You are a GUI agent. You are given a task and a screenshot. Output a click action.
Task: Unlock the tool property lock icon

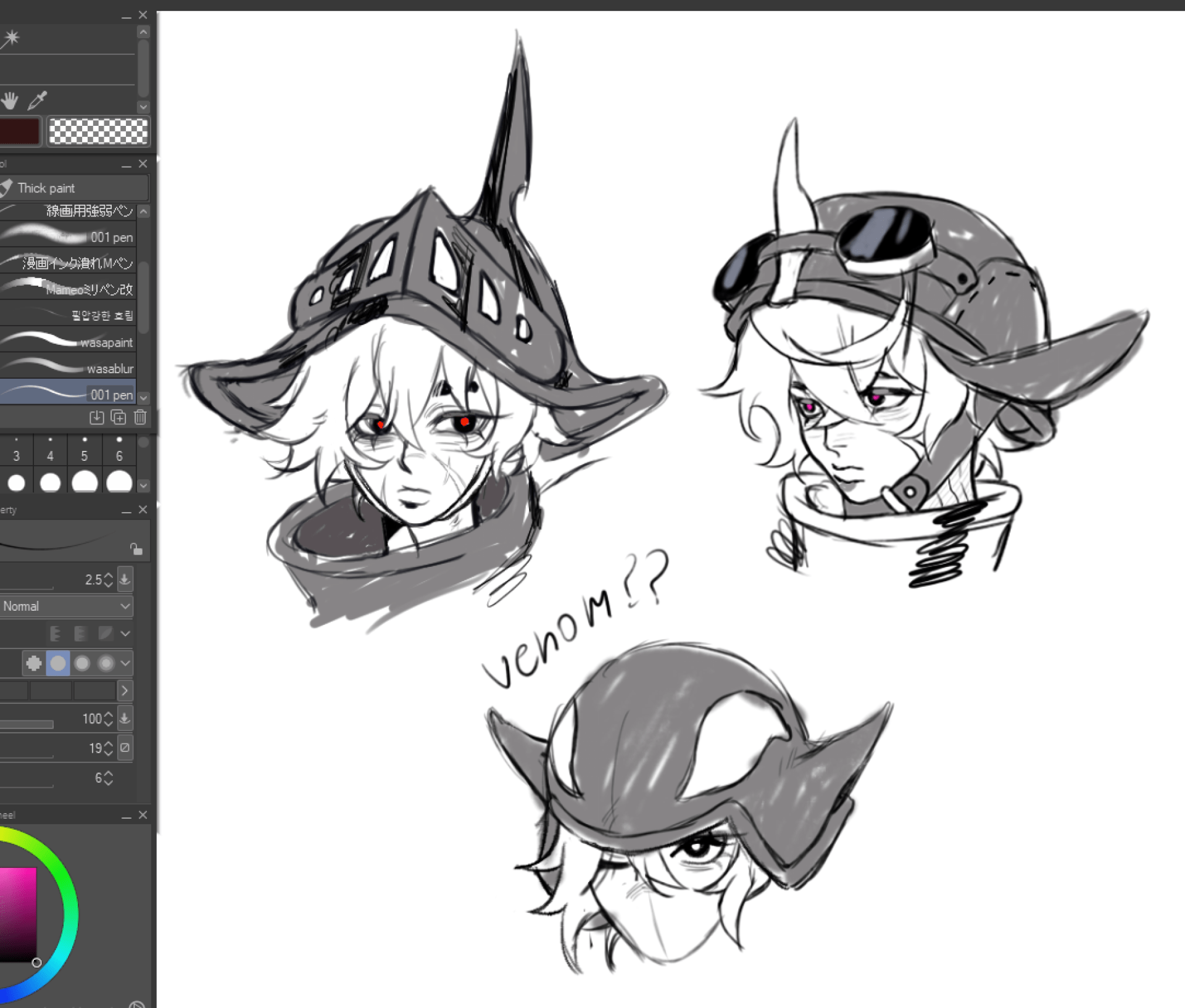[136, 548]
